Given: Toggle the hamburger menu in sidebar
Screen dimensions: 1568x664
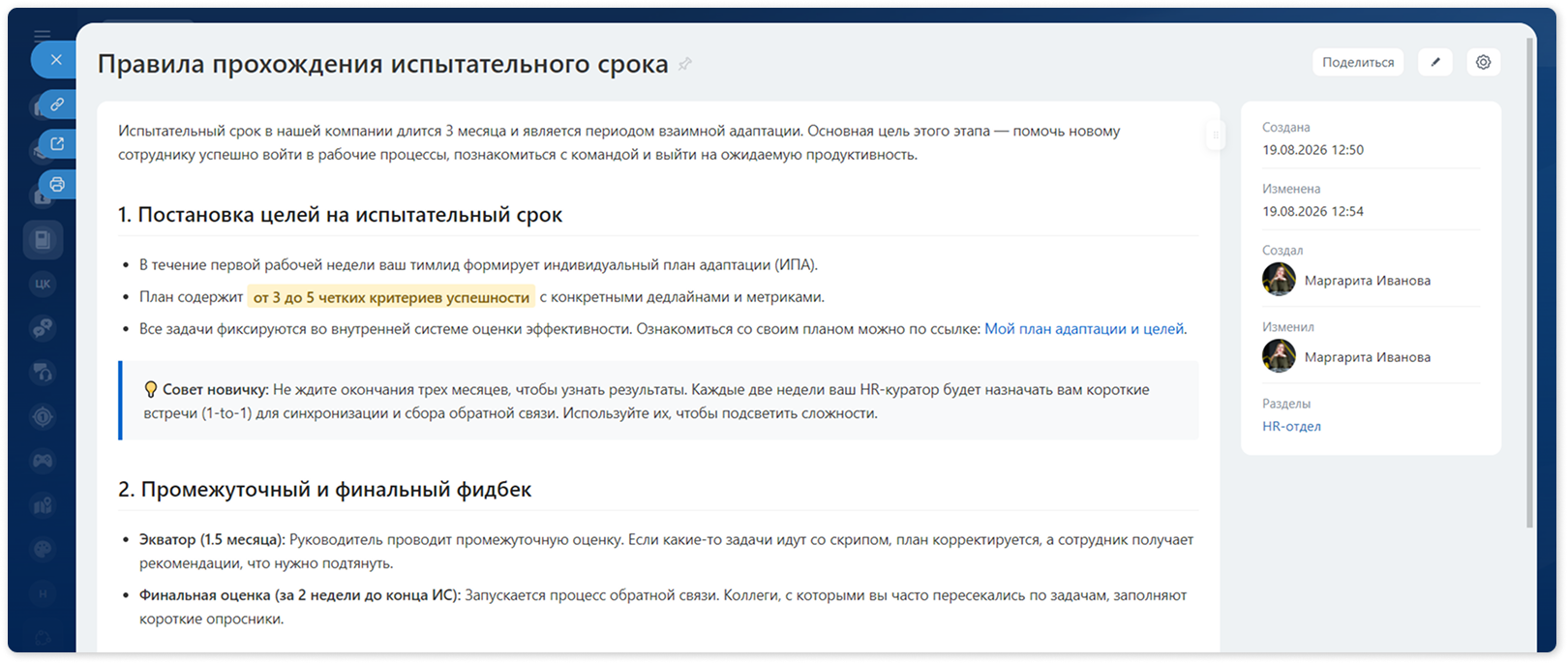Looking at the screenshot, I should tap(42, 36).
